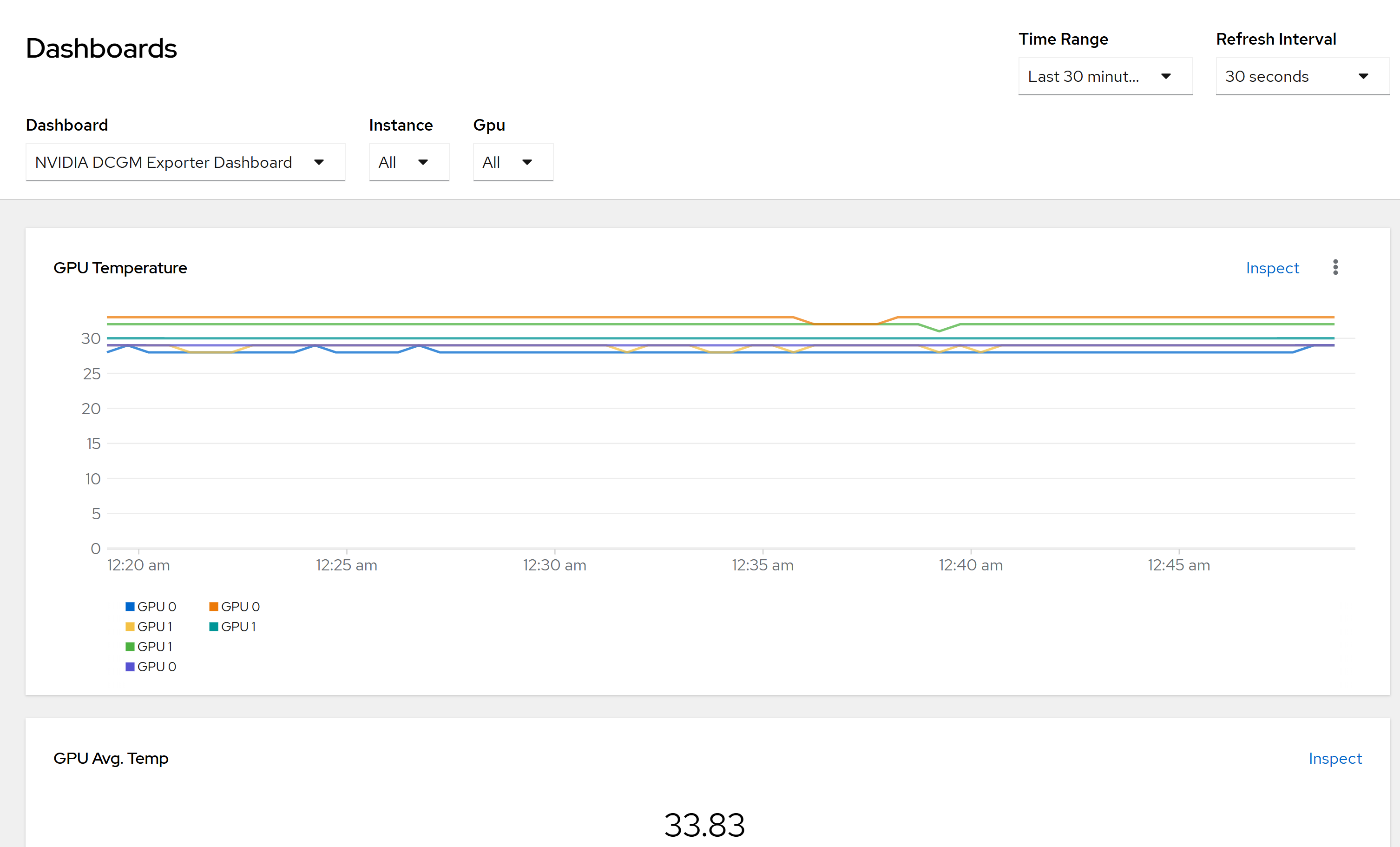1400x847 pixels.
Task: Click the Time Range dropdown caret
Action: [1166, 76]
